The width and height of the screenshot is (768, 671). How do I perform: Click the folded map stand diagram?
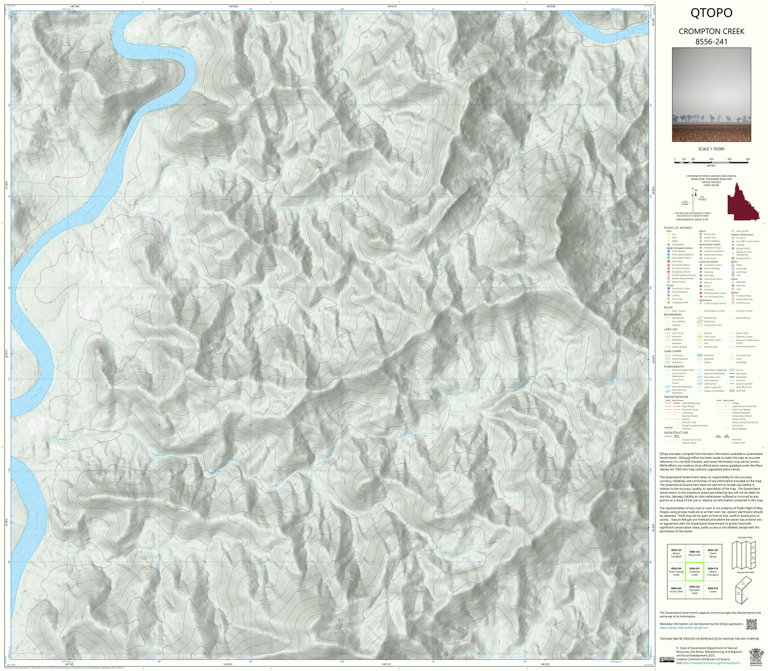744,590
